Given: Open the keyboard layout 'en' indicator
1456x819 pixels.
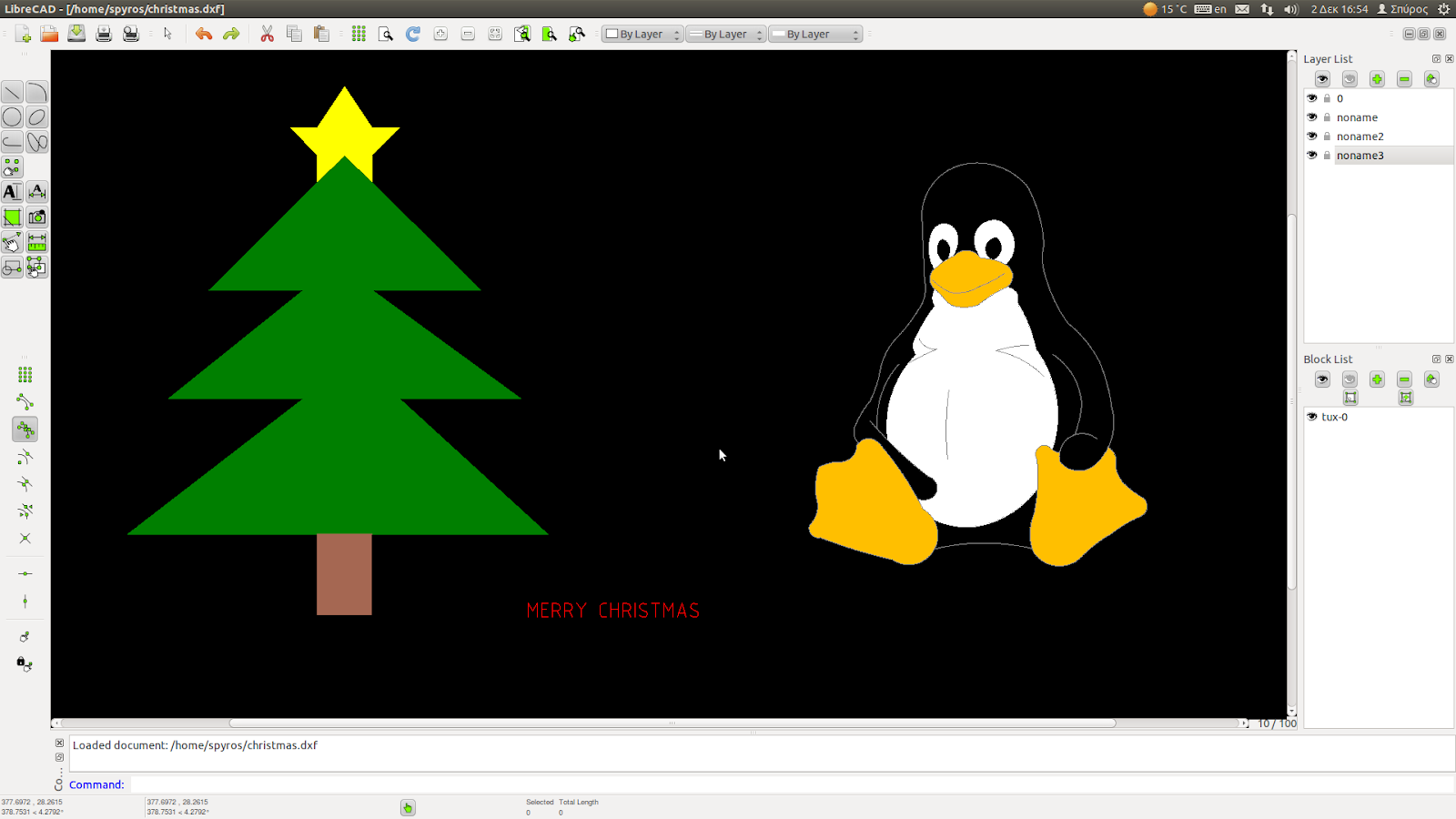Looking at the screenshot, I should [1211, 9].
